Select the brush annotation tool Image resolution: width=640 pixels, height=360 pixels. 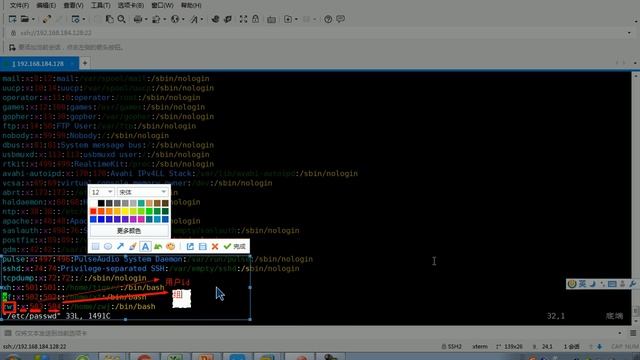tap(133, 247)
